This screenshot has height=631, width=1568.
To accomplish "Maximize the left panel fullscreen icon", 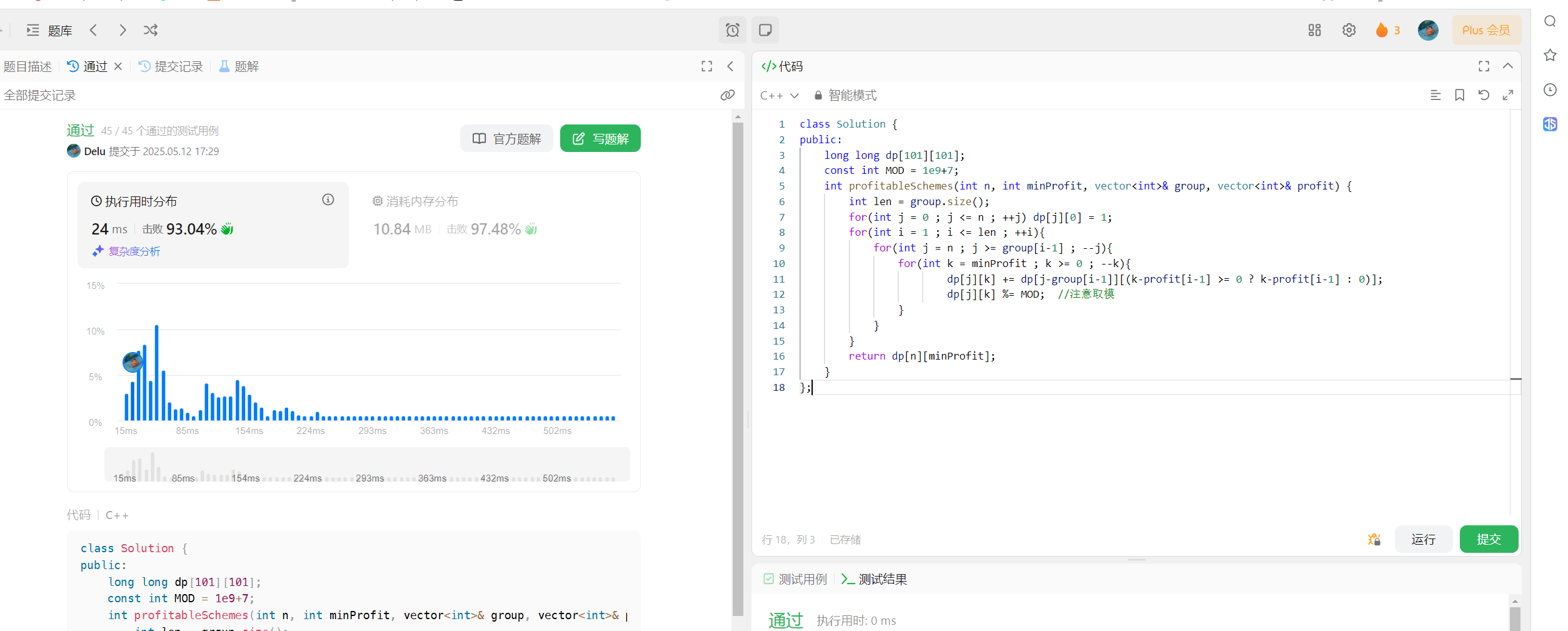I will (x=707, y=66).
